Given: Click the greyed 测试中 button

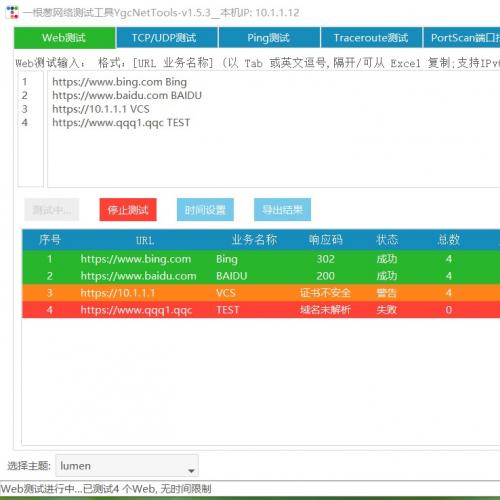Looking at the screenshot, I should click(x=52, y=210).
